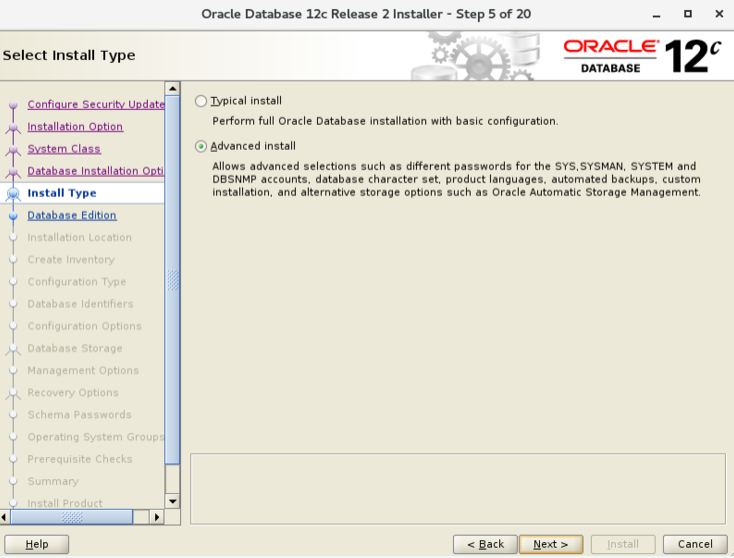Go back with the Back button
Image resolution: width=734 pixels, height=558 pixels.
click(x=485, y=544)
